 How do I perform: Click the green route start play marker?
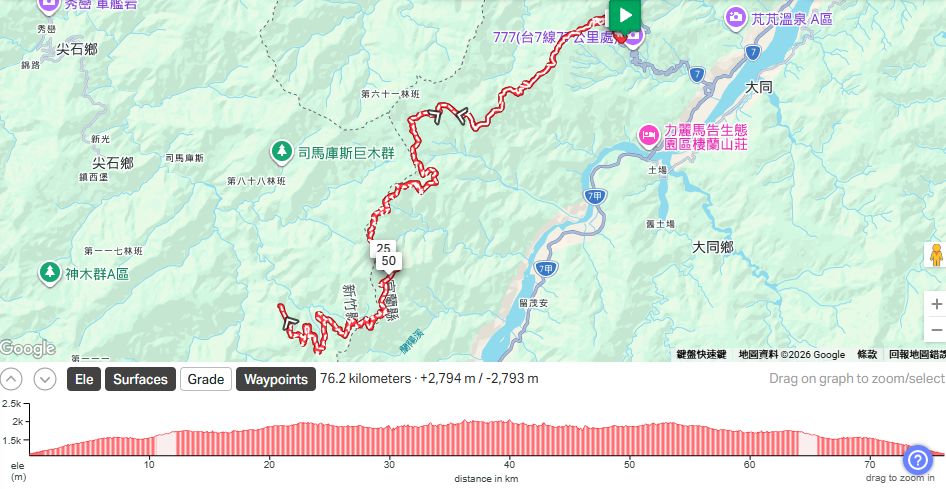[624, 15]
